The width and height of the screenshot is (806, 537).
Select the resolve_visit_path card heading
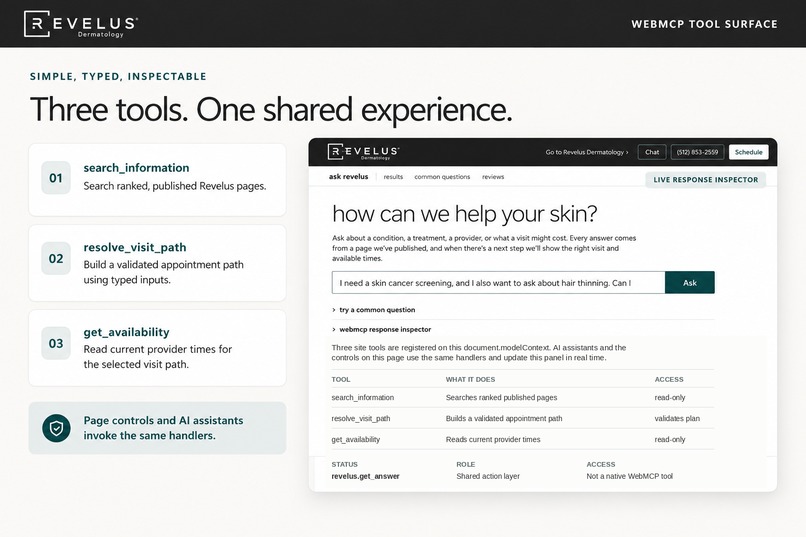(x=135, y=247)
